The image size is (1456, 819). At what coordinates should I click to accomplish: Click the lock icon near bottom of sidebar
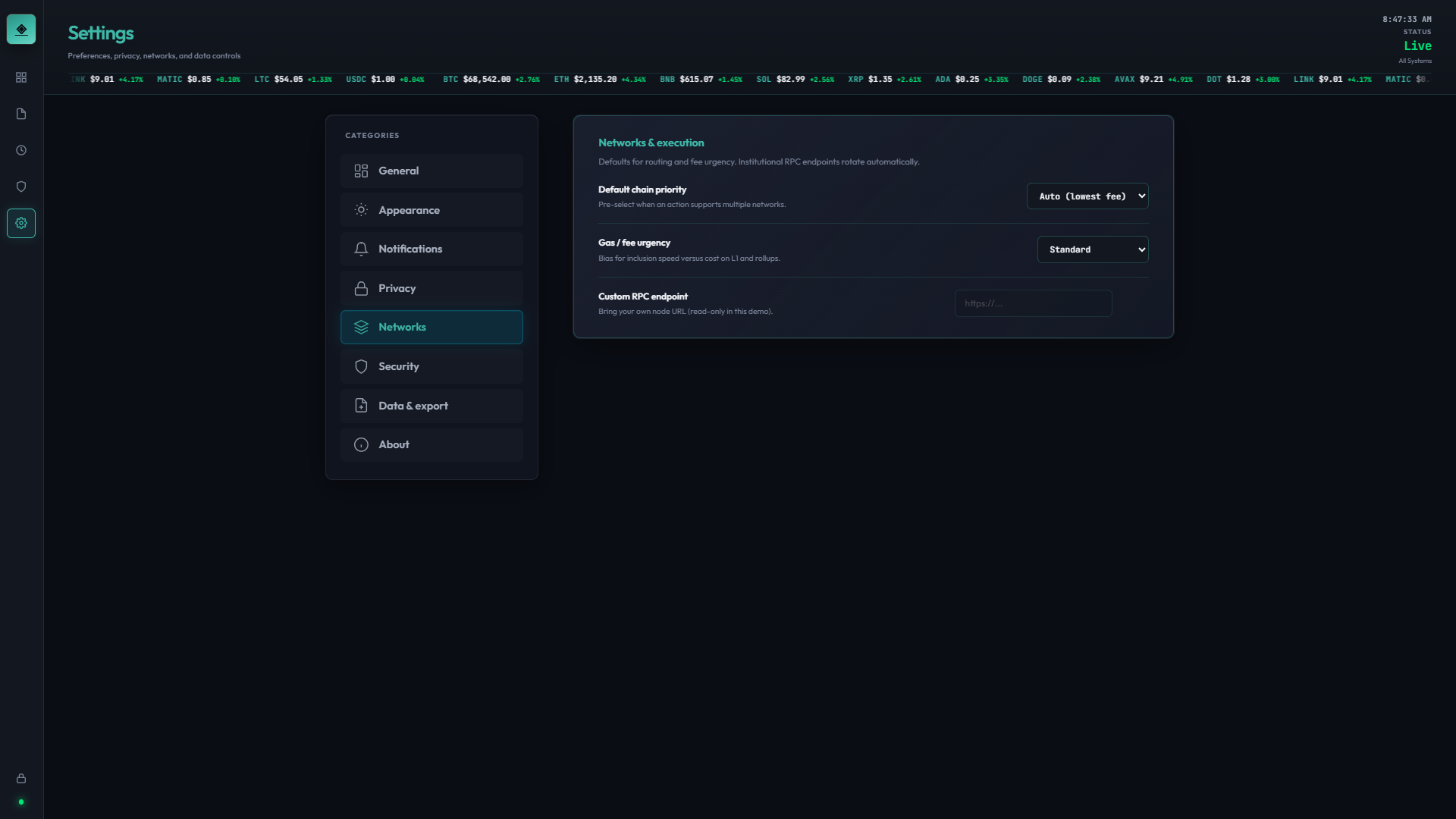pos(20,778)
